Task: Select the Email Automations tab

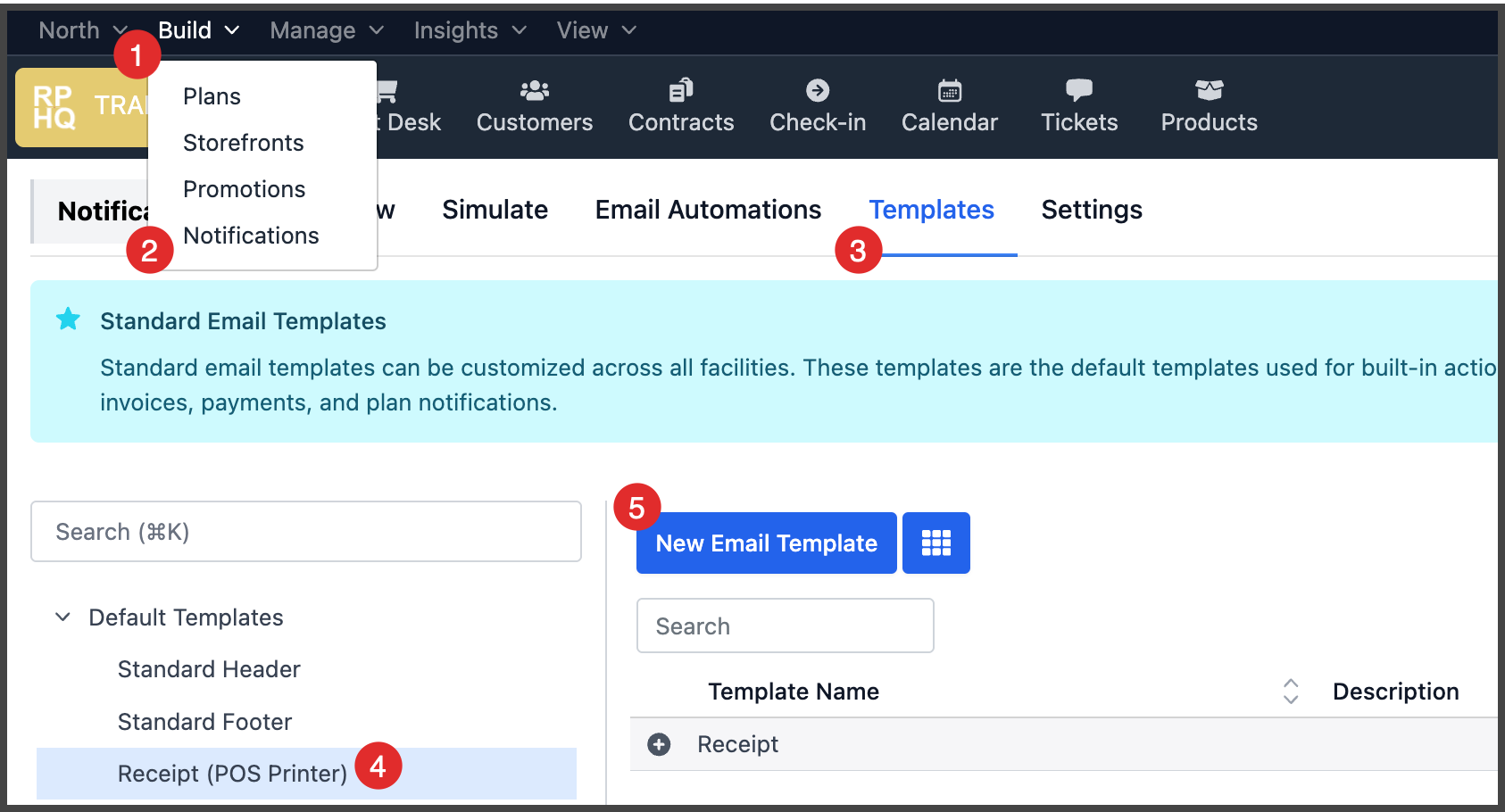Action: [x=708, y=210]
